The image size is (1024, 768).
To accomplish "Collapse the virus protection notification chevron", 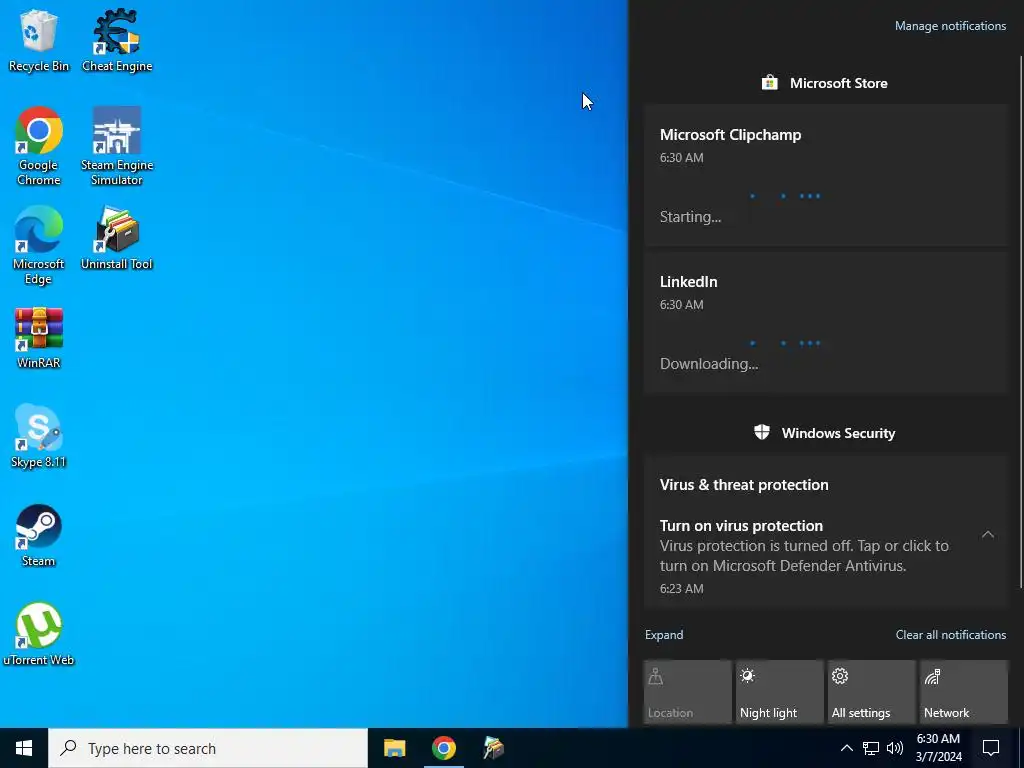I will [988, 535].
